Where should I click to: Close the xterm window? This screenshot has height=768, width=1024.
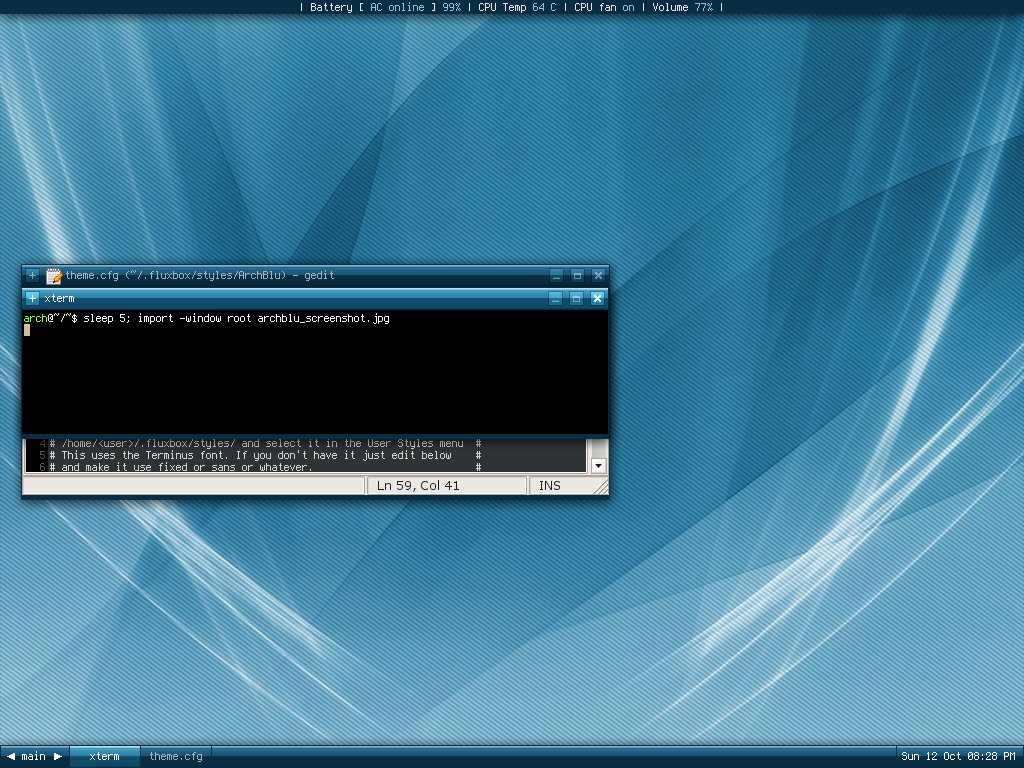pyautogui.click(x=597, y=298)
